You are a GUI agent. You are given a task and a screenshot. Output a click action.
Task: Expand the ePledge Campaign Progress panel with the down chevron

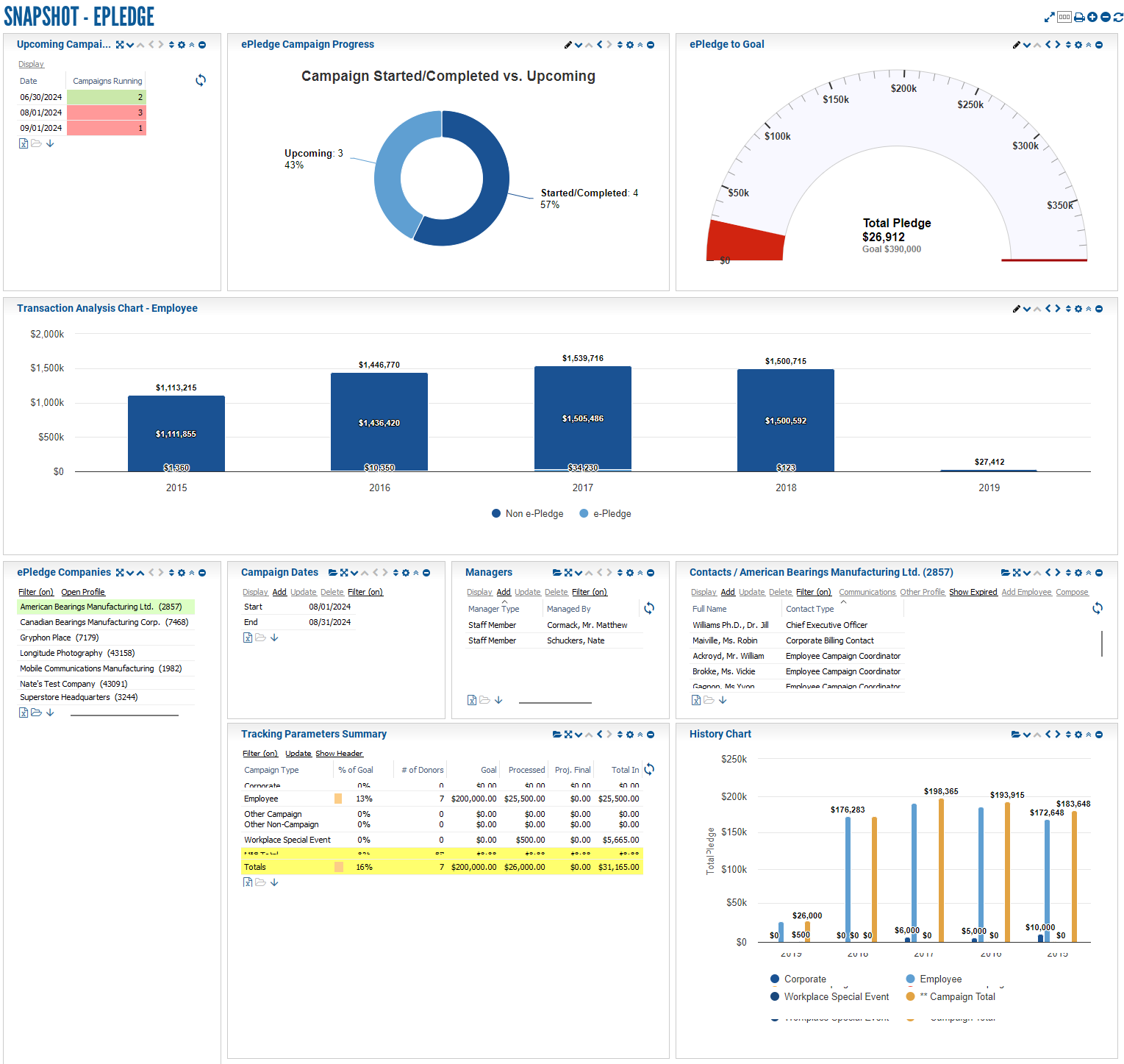click(x=579, y=45)
